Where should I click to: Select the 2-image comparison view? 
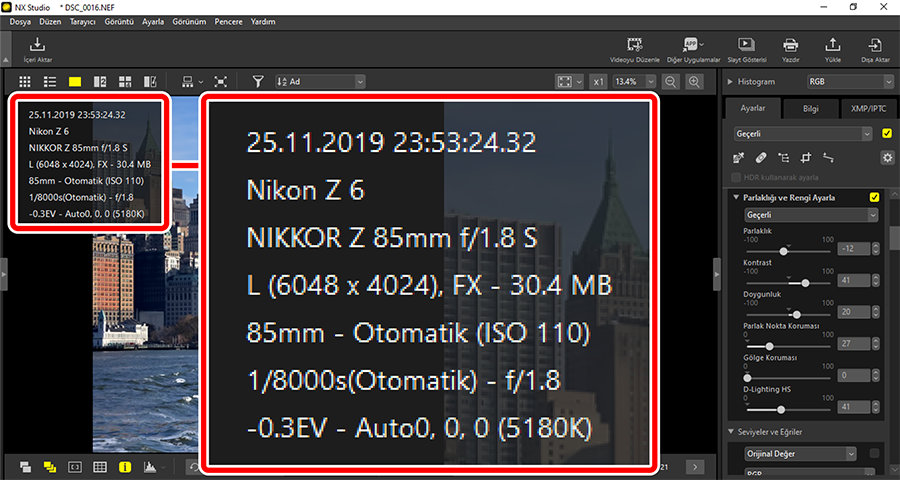(100, 82)
